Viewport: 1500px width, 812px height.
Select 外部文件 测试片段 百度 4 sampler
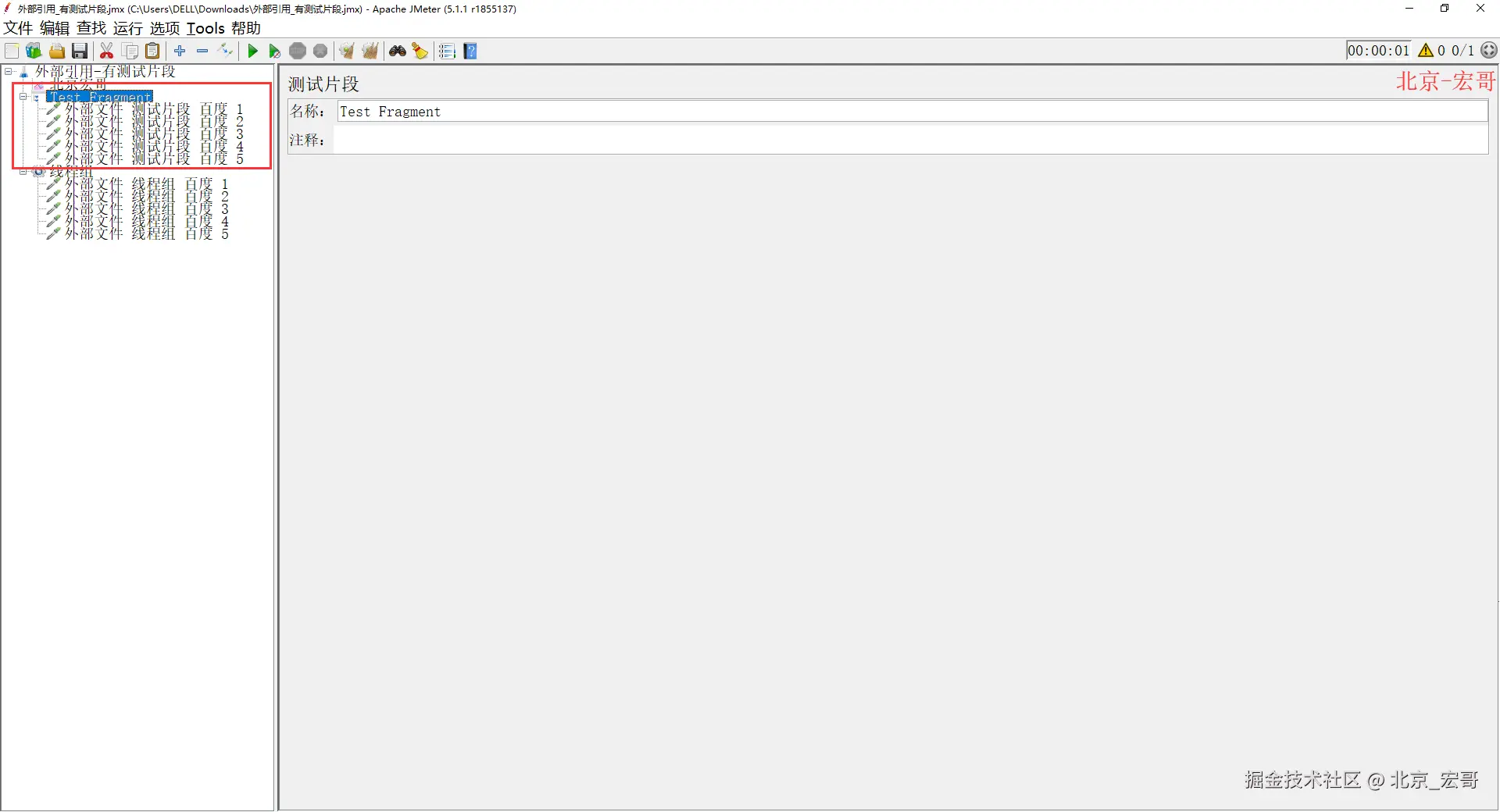(x=154, y=147)
